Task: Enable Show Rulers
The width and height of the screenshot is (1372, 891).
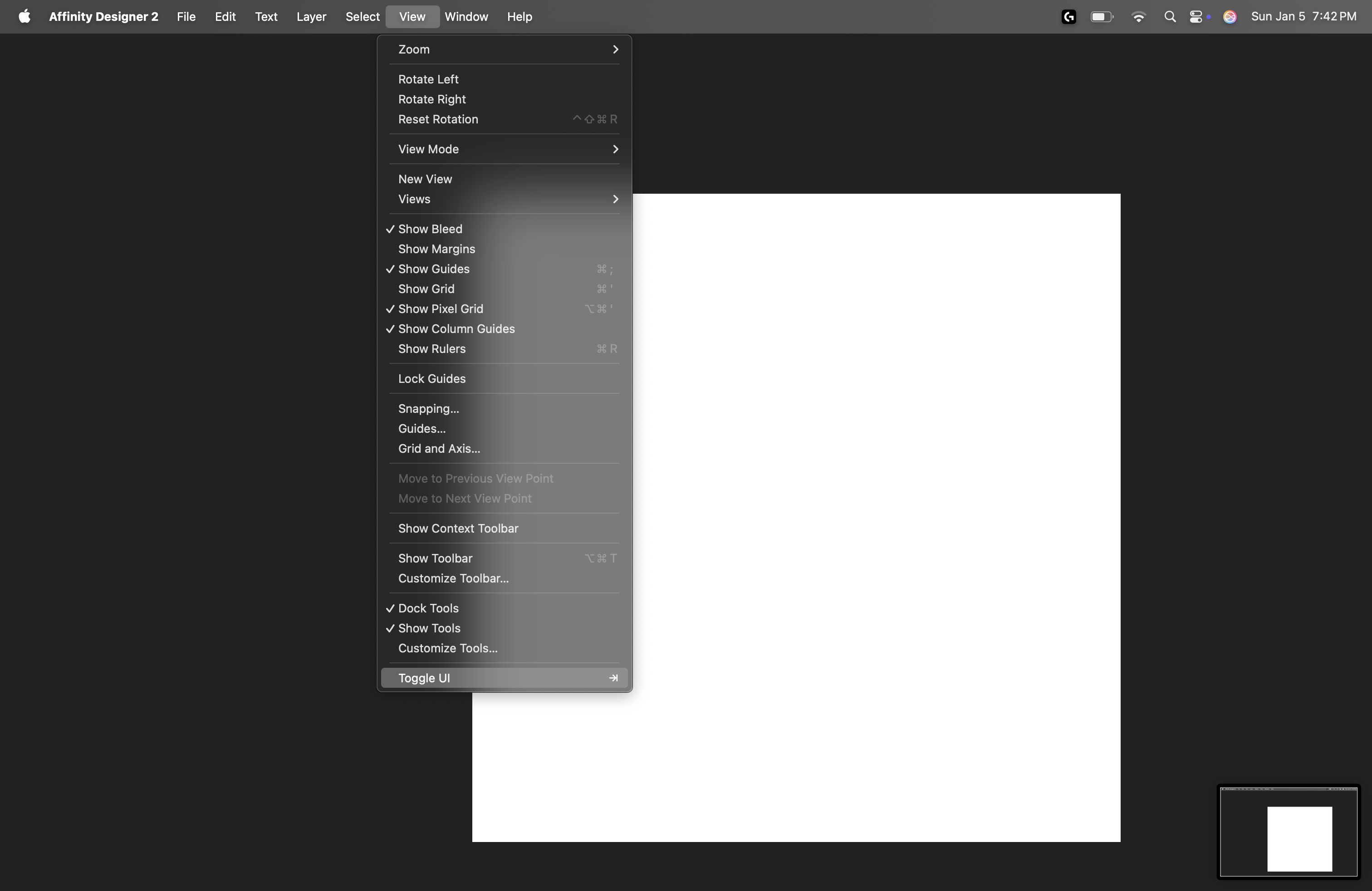Action: pyautogui.click(x=505, y=349)
